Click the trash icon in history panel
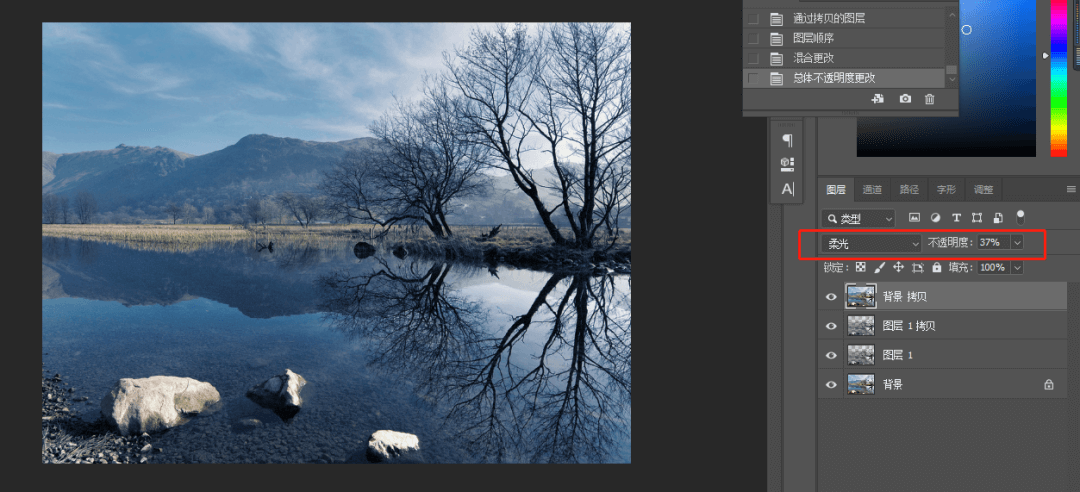This screenshot has height=492, width=1080. 930,99
